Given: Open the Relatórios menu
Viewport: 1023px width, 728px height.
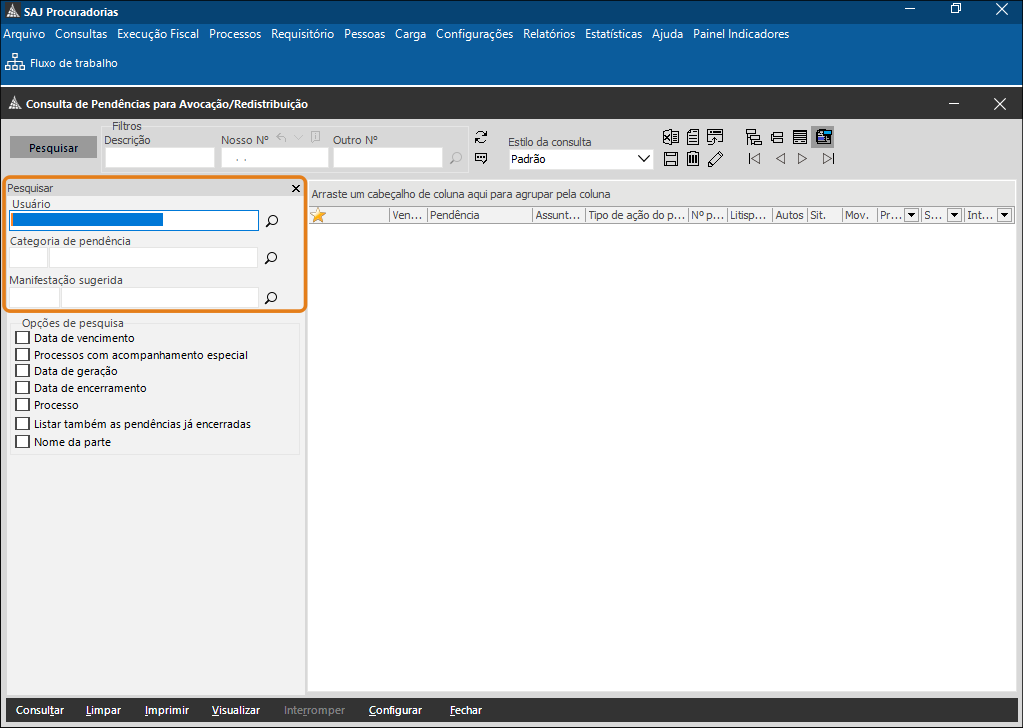Looking at the screenshot, I should (x=549, y=34).
